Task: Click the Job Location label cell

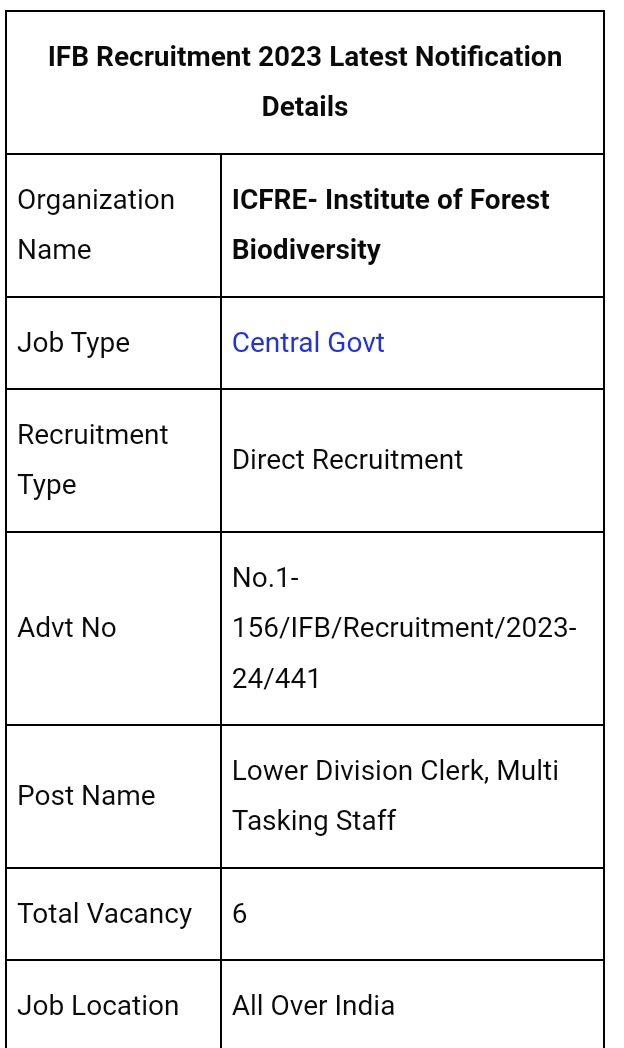Action: 114,1006
